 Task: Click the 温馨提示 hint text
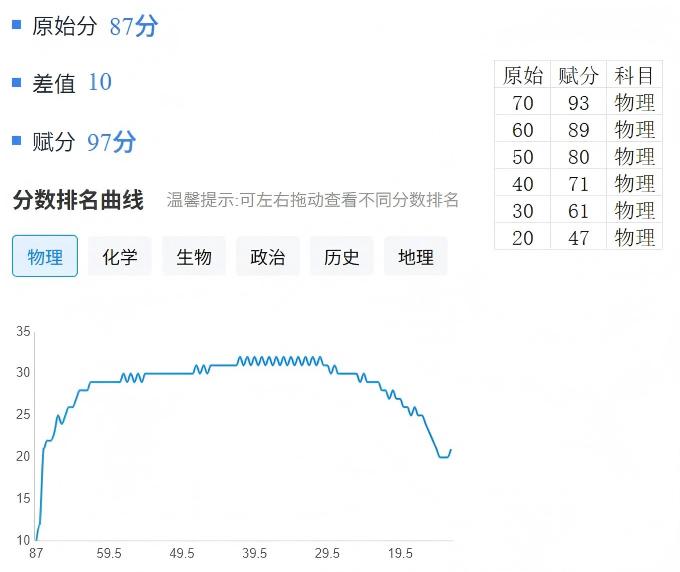(x=312, y=200)
